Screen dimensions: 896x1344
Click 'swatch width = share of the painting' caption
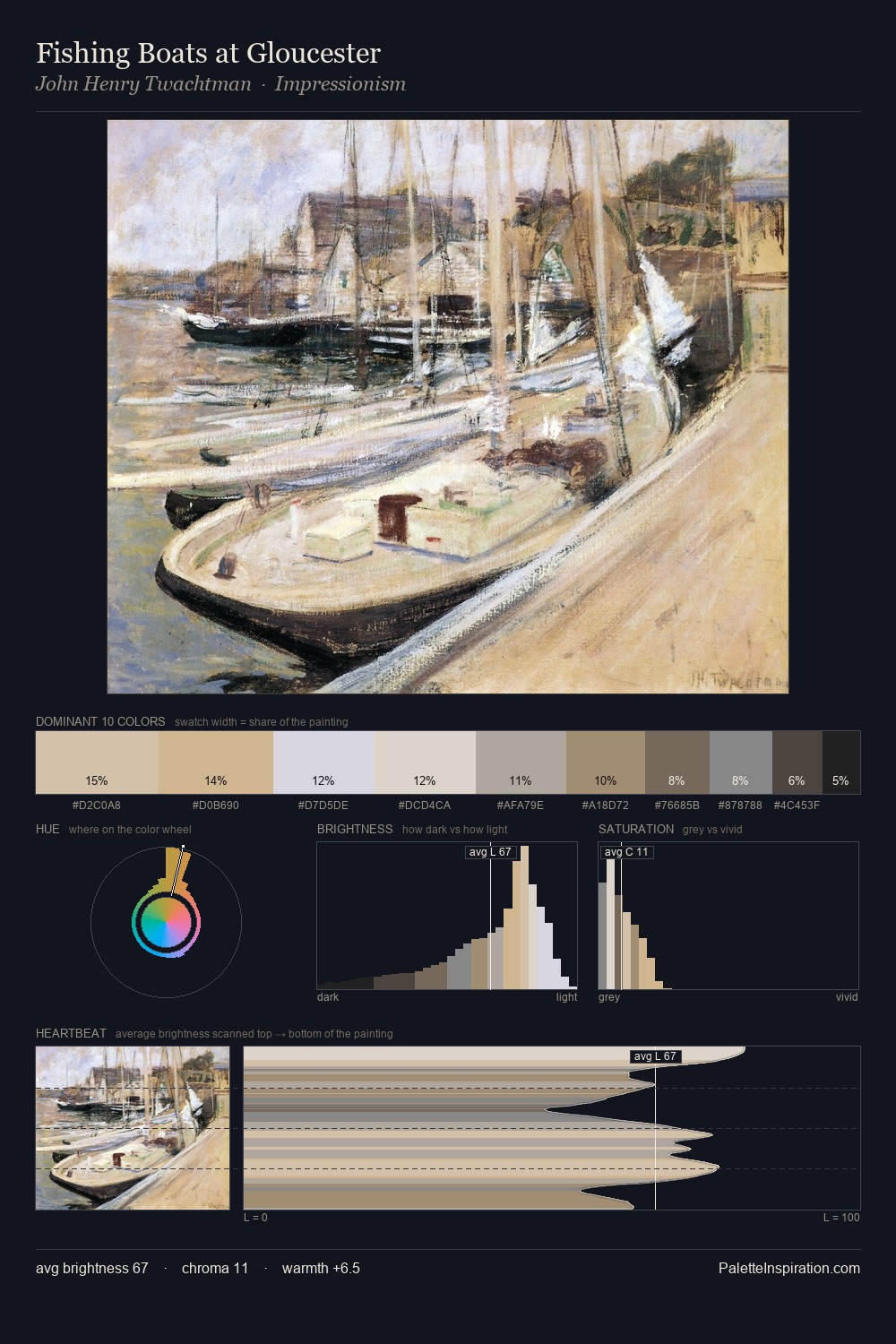tap(262, 722)
